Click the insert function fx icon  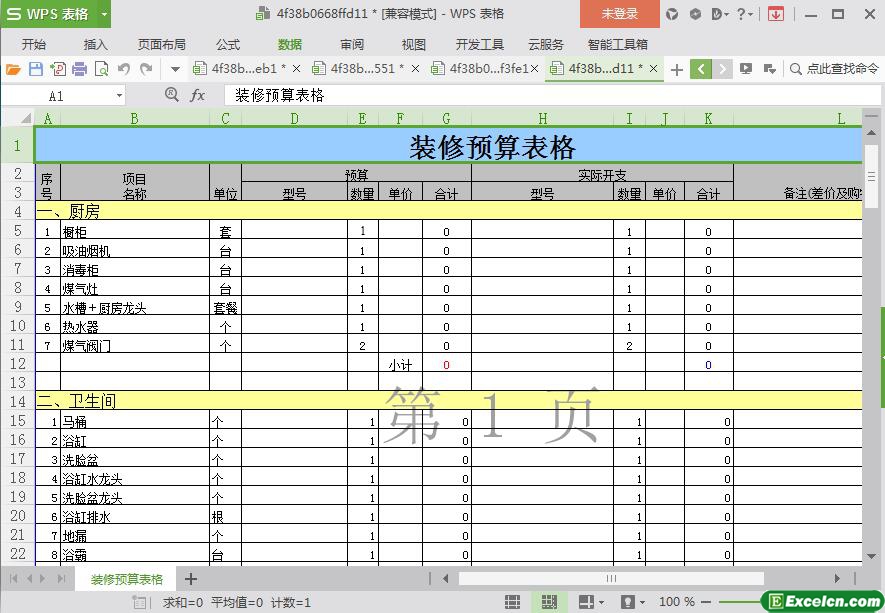point(197,95)
